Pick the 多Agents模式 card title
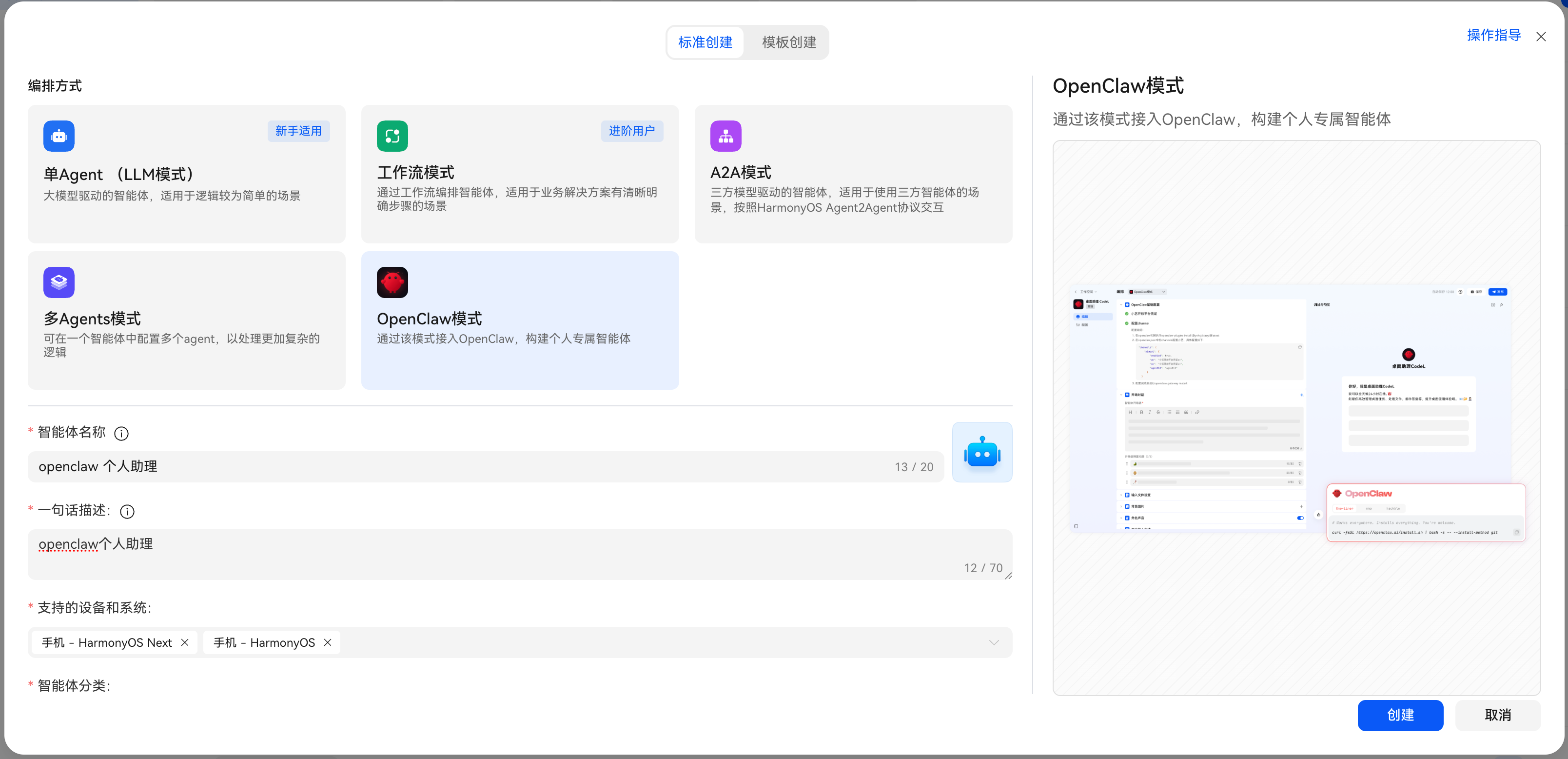This screenshot has height=759, width=1568. coord(92,319)
